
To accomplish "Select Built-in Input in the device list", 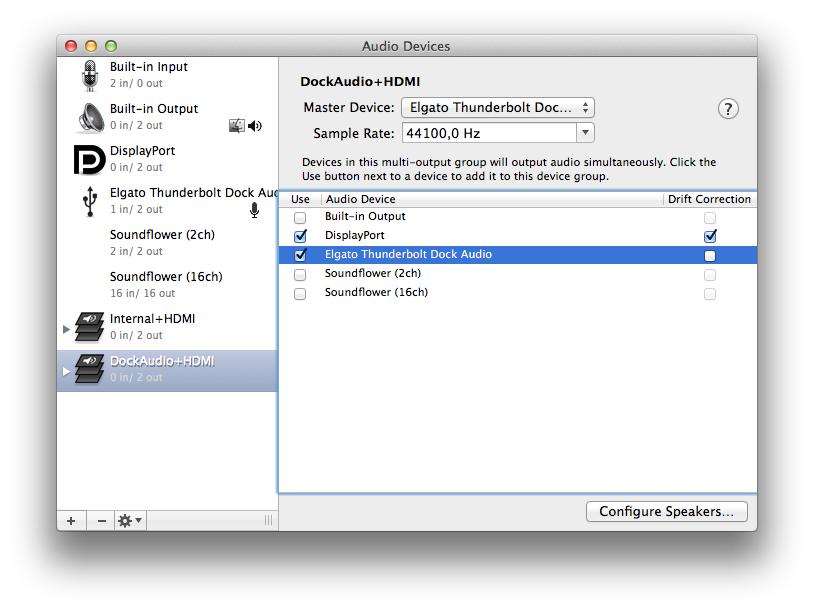I will coord(167,75).
